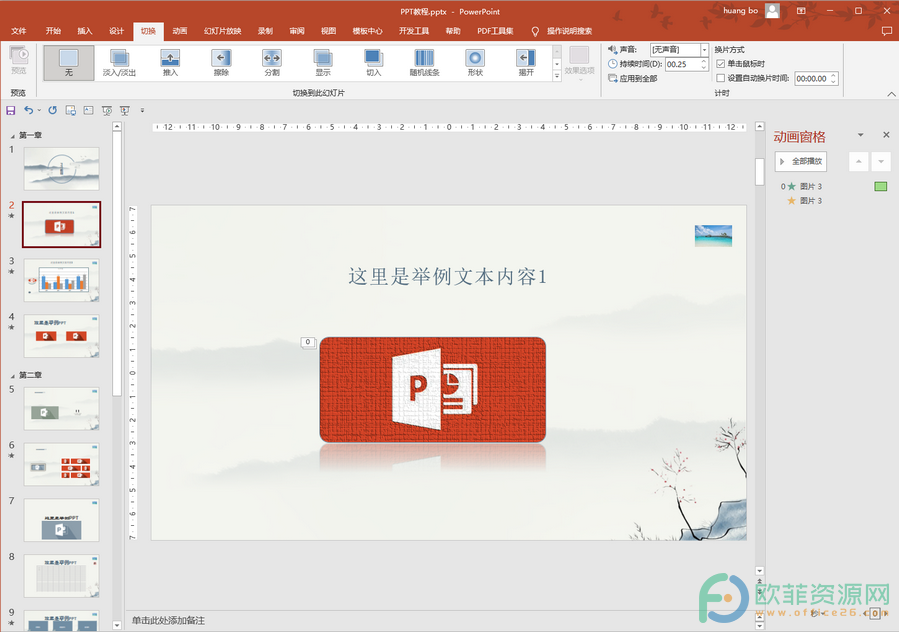
Task: Switch to the 审阅 review tab
Action: (297, 31)
